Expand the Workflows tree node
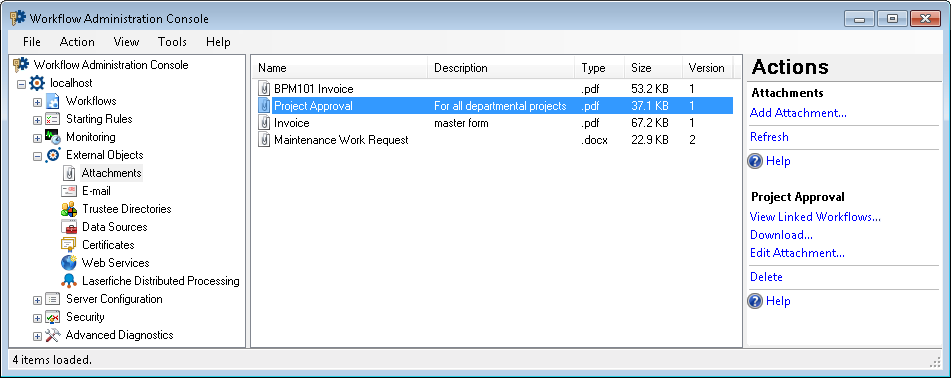951x378 pixels. [x=37, y=102]
